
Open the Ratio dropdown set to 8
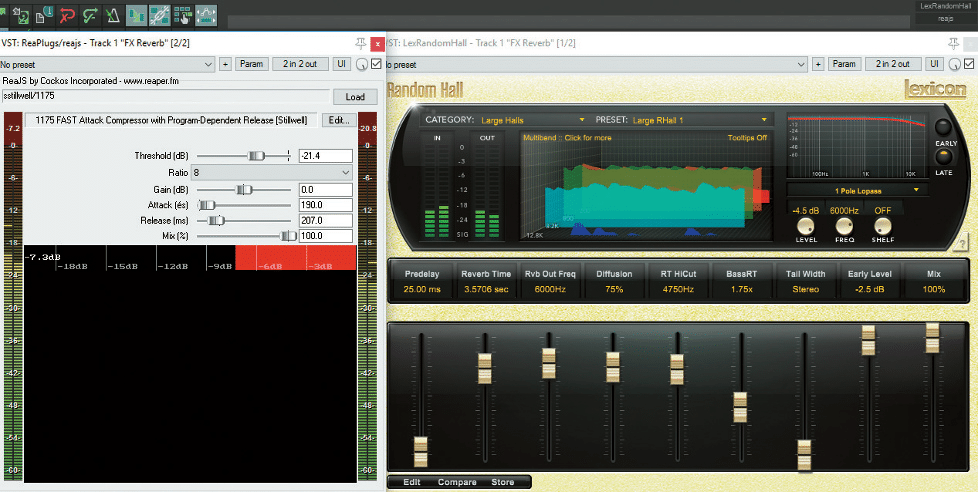[272, 172]
